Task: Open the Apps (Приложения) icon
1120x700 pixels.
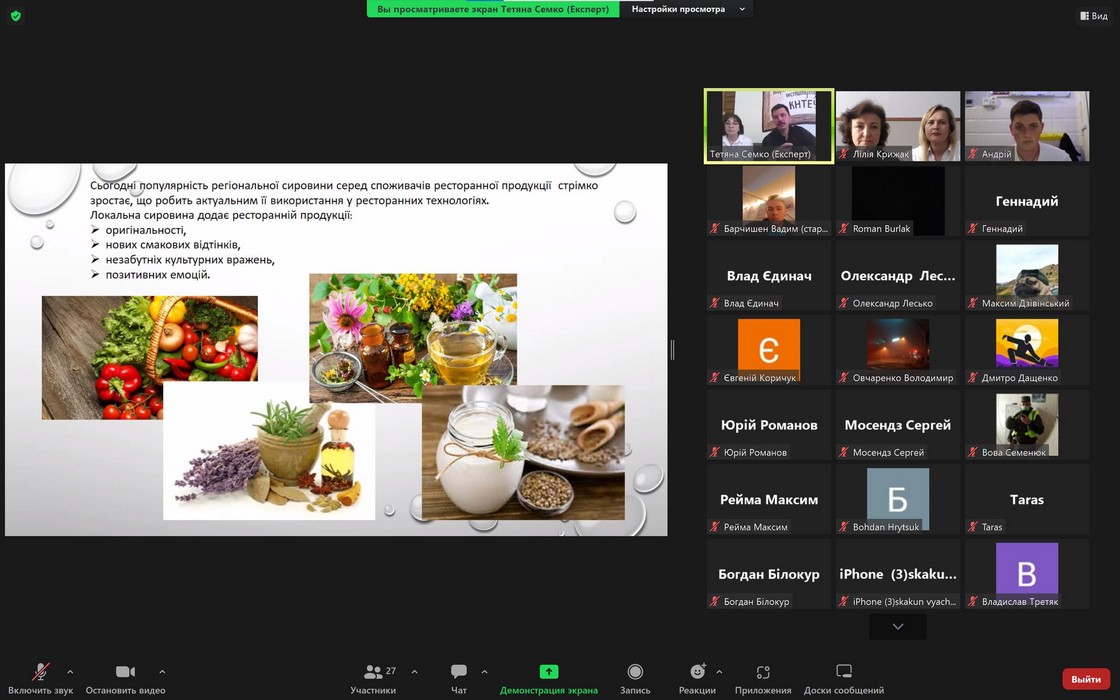Action: click(x=763, y=673)
